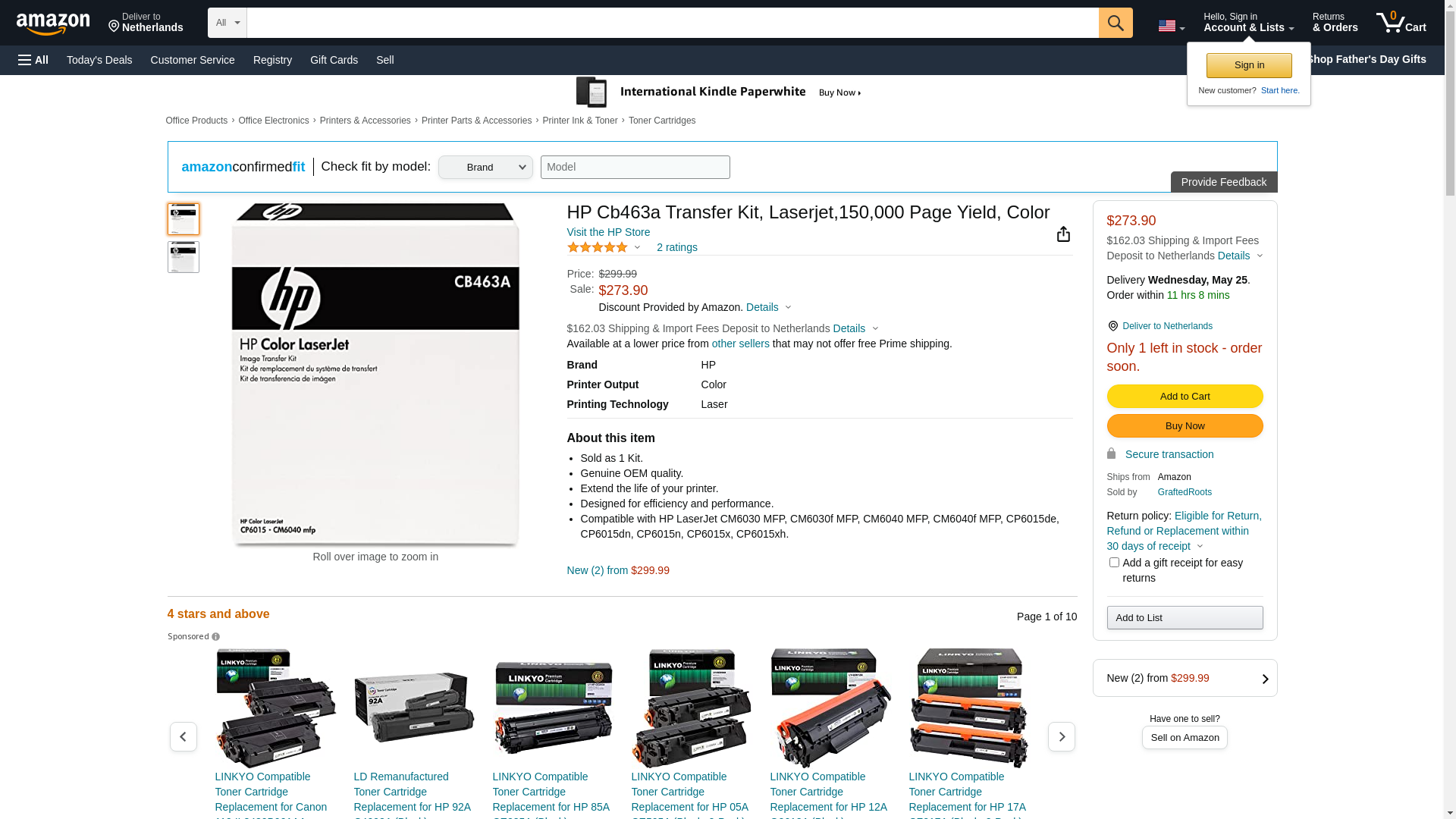Open the shopping cart icon
Screen dimensions: 1456x819
[1400, 23]
